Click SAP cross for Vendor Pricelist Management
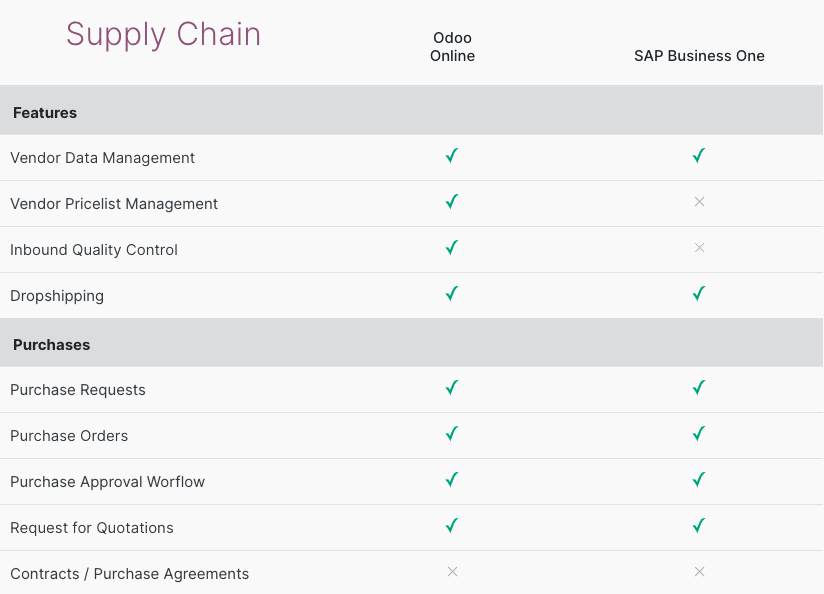Image resolution: width=824 pixels, height=594 pixels. coord(699,202)
